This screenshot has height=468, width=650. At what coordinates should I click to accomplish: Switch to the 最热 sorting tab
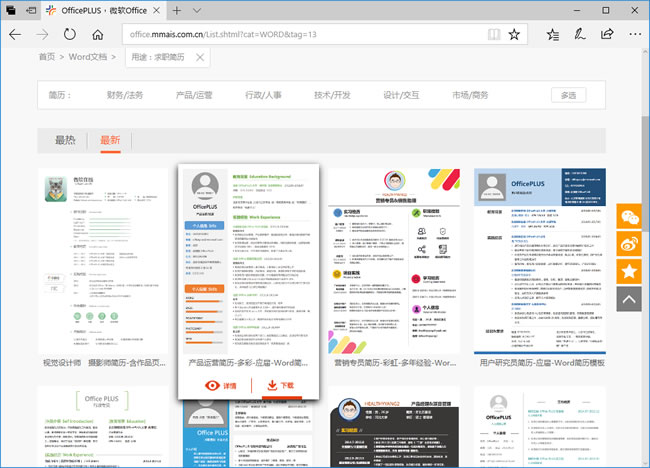[65, 140]
